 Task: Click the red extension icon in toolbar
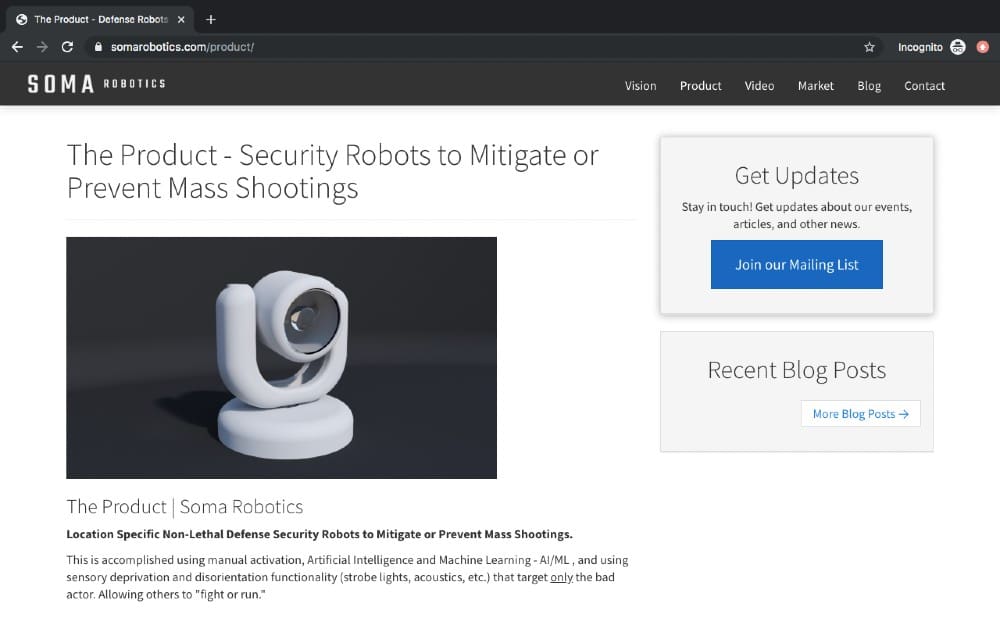[x=982, y=47]
